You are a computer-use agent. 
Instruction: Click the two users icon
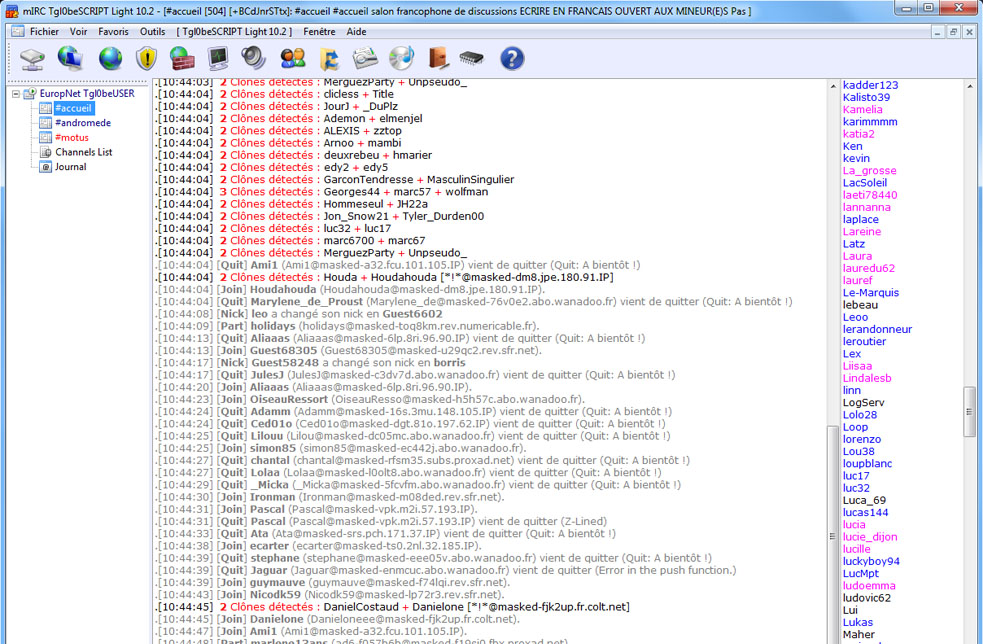coord(293,58)
